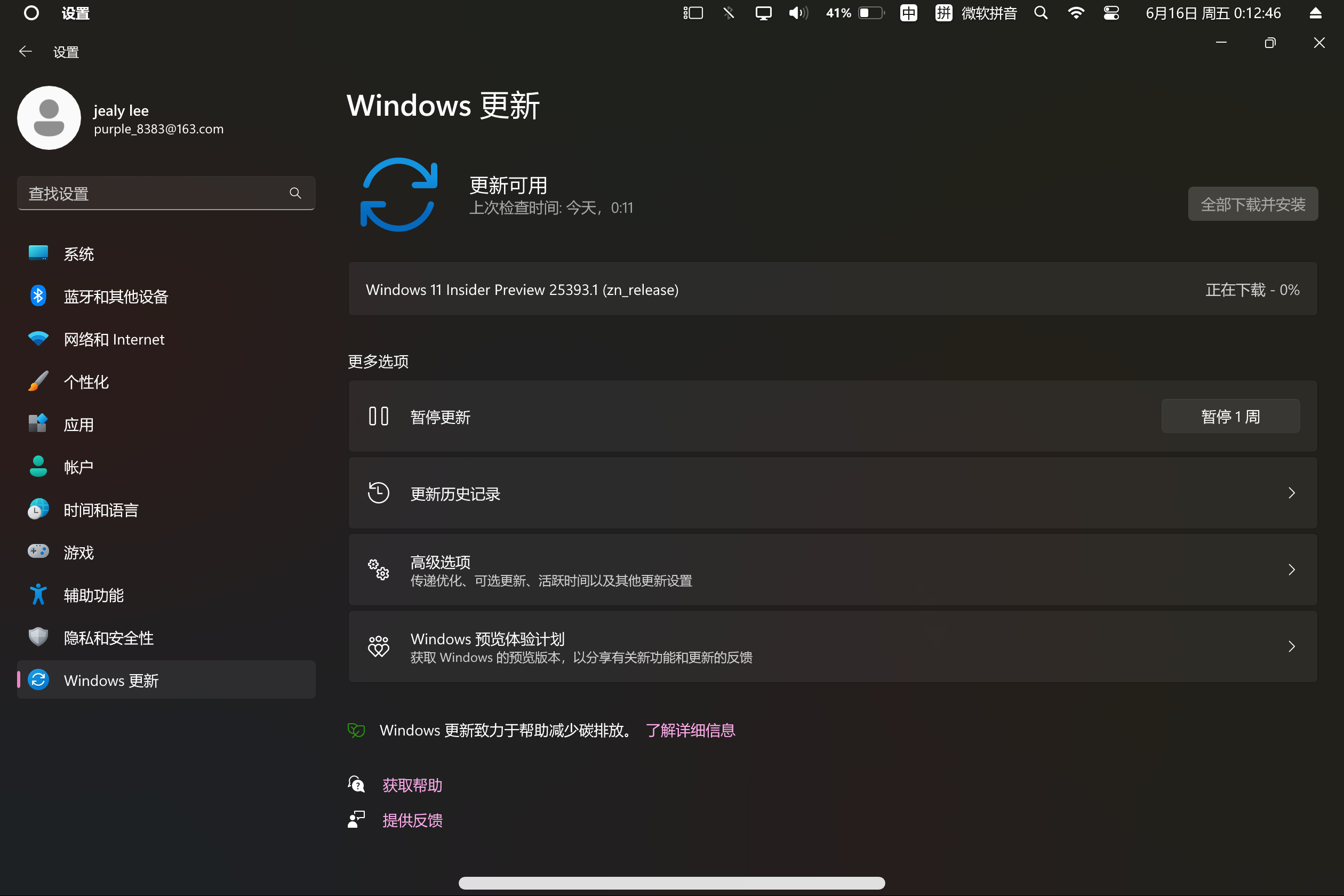Click the 提供反馈 link
The height and width of the screenshot is (896, 1344).
click(413, 821)
